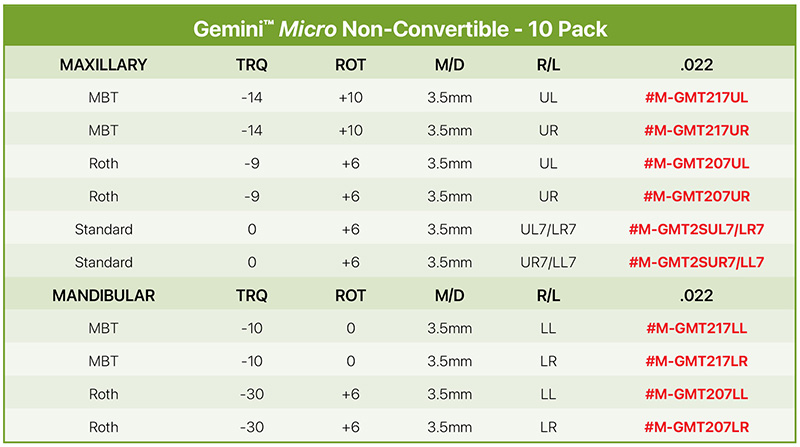Click the UL7/LR7 cell in the R/L column
Viewport: 800px width, 447px height.
[548, 229]
